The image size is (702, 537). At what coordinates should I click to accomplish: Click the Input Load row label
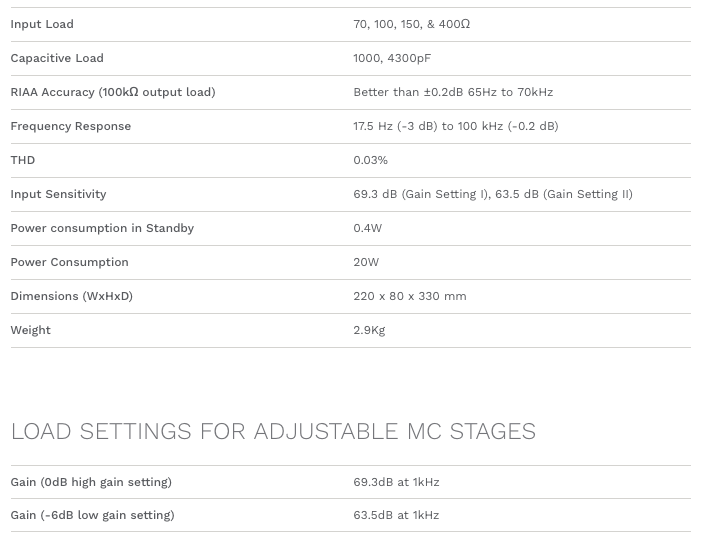[x=42, y=24]
